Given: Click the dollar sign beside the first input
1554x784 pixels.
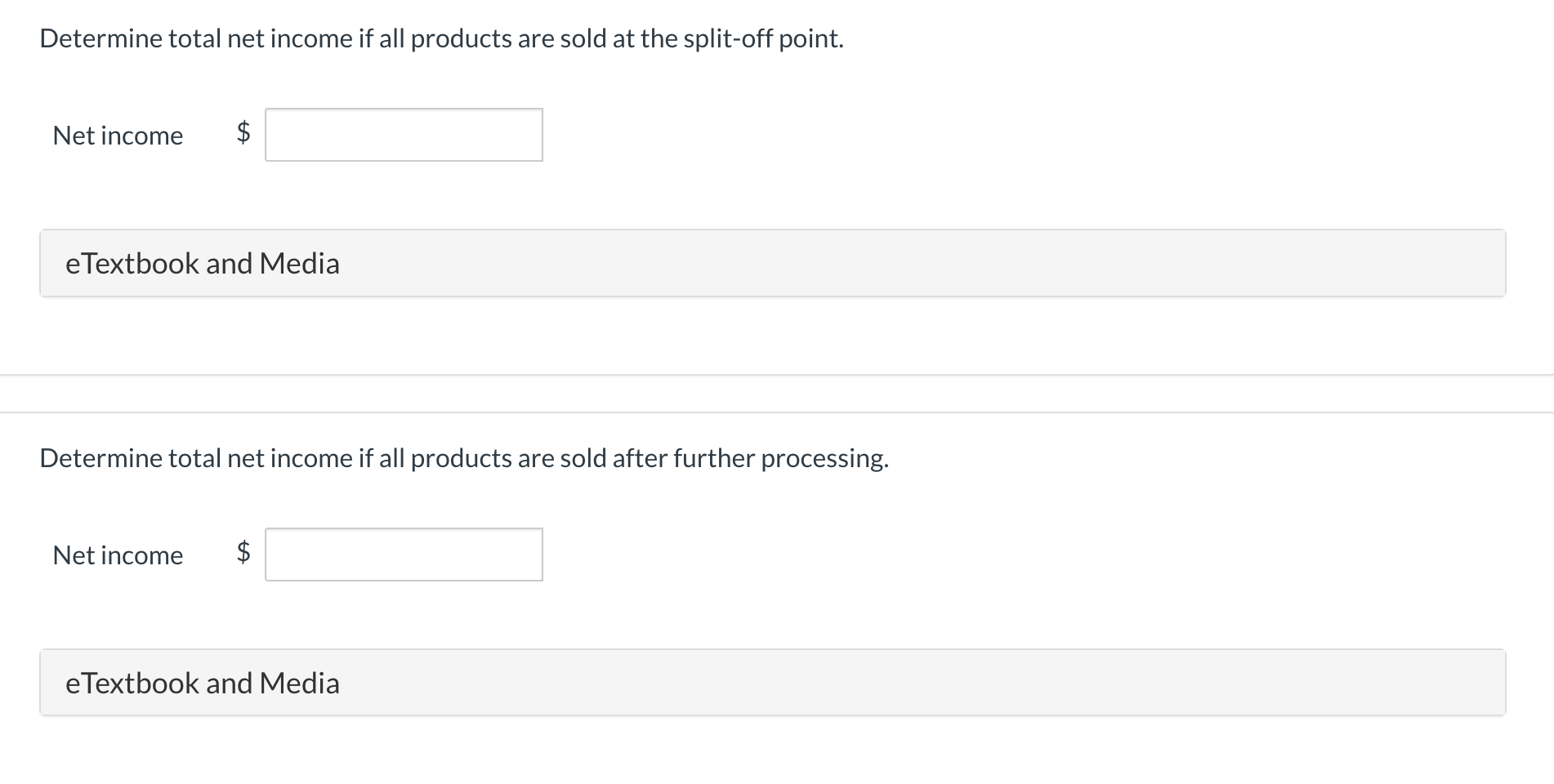Looking at the screenshot, I should [243, 131].
